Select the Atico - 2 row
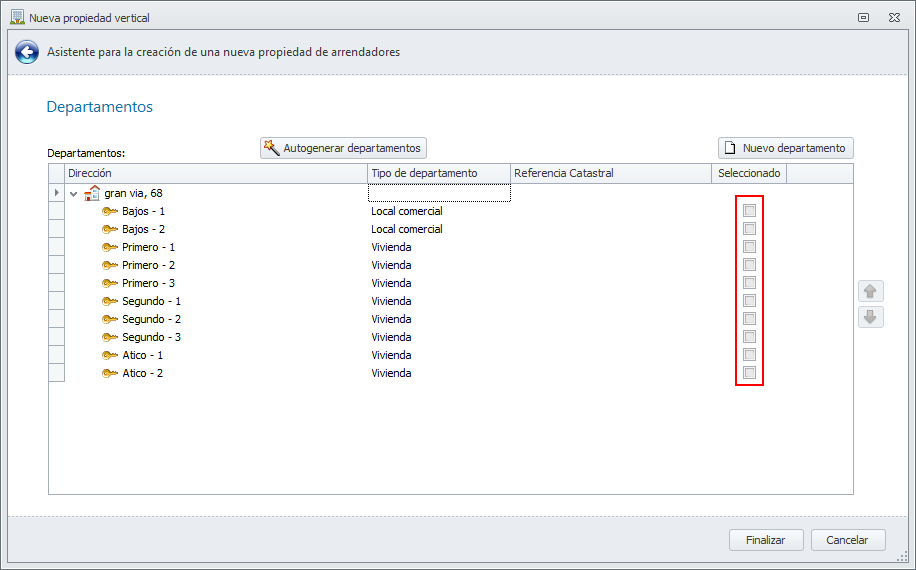This screenshot has width=916, height=570. (x=451, y=373)
